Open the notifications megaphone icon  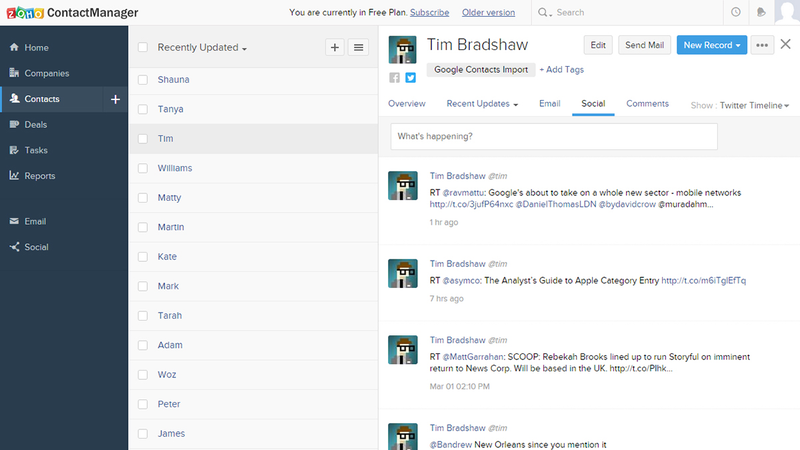tap(761, 12)
